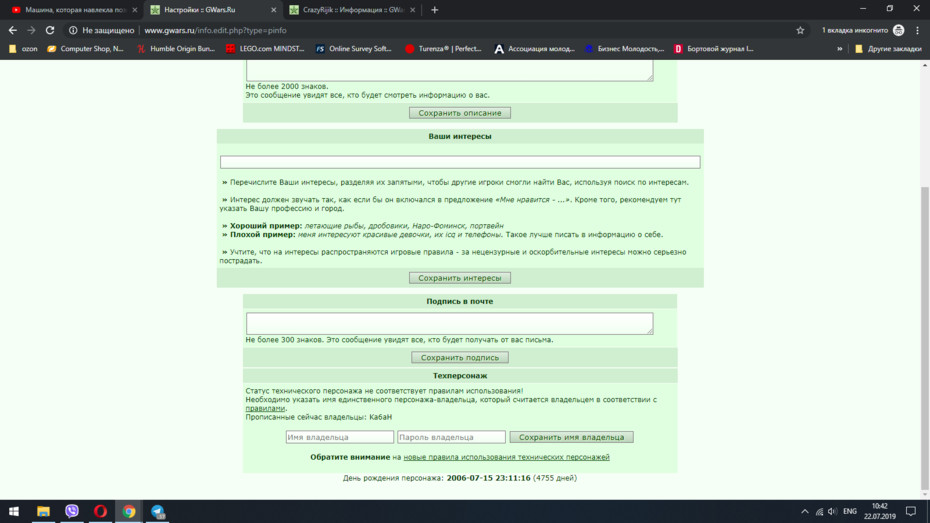Open Windows notification center
Viewport: 930px width, 523px height.
pos(911,511)
